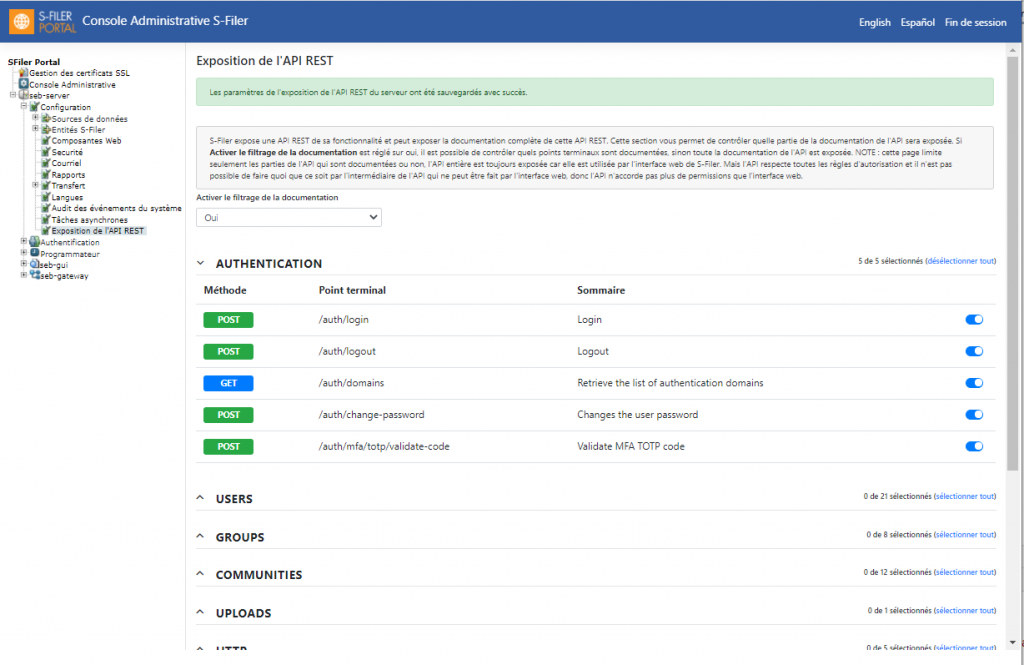Expand the COMMUNITIES section chevron
This screenshot has height=665, width=1024.
tap(200, 574)
